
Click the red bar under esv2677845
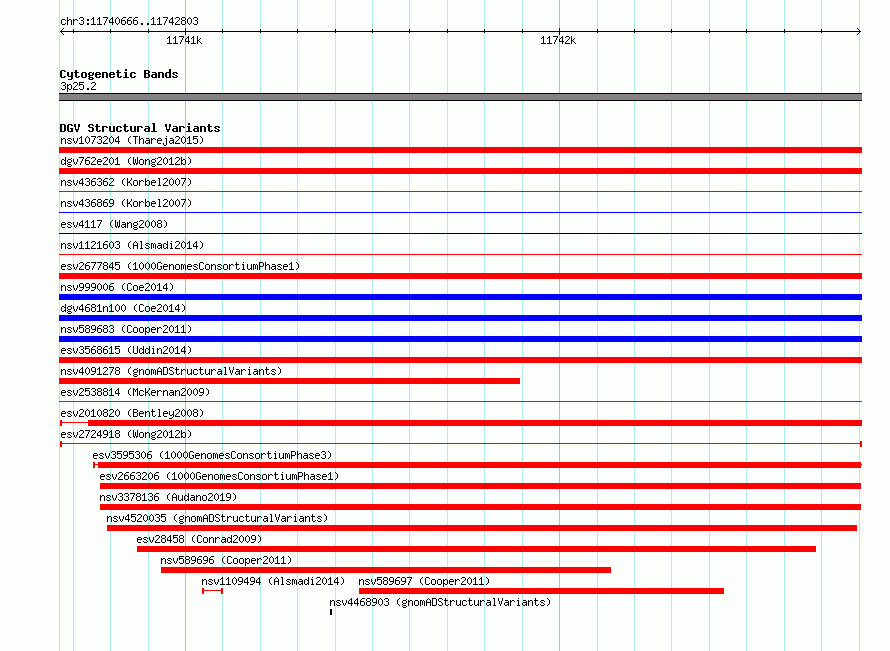coord(460,276)
